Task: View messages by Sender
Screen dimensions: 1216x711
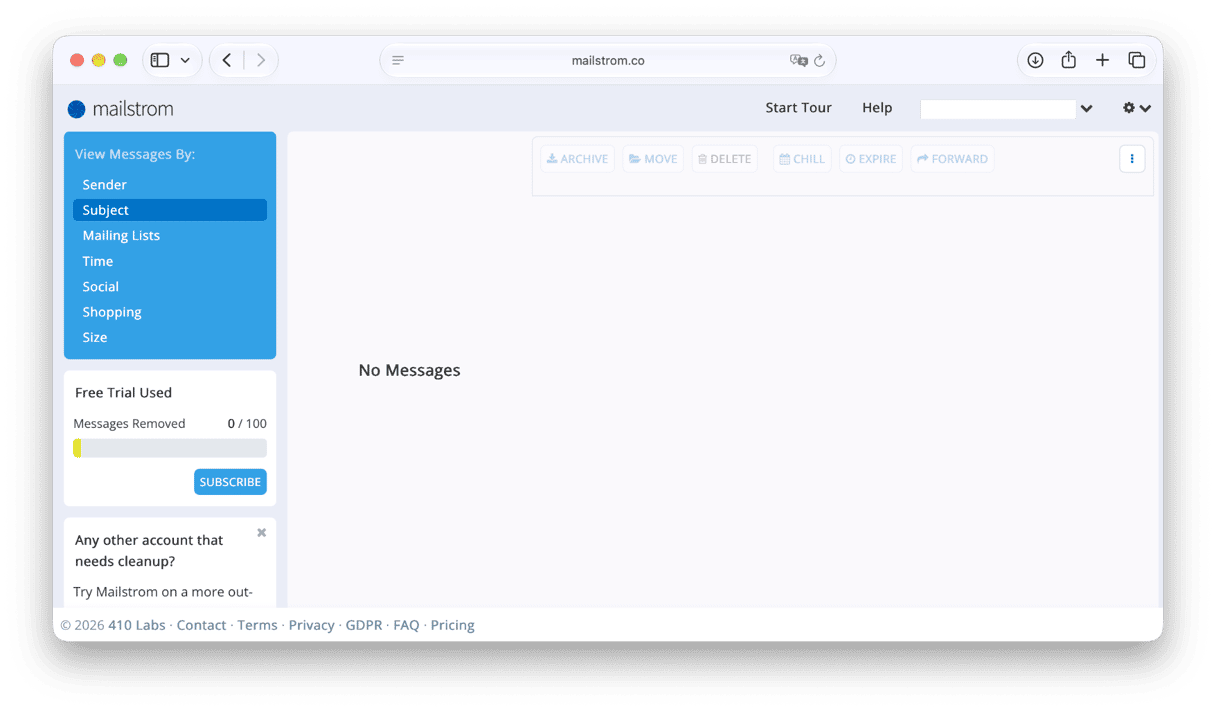Action: (x=170, y=185)
